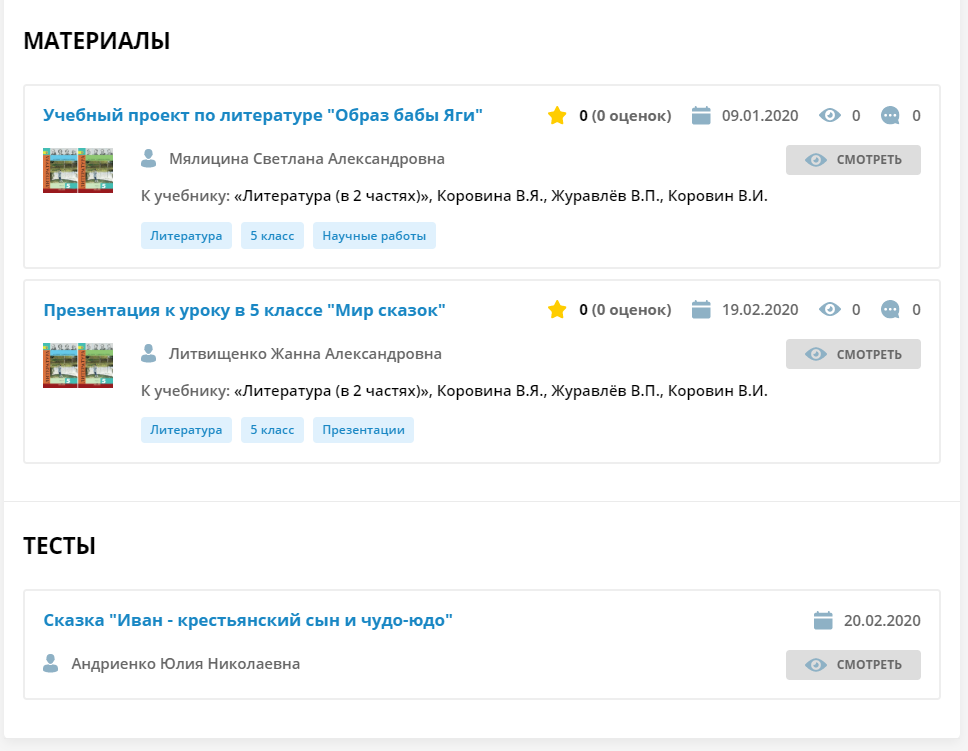
Task: Open 'Иван - крестьянский сын' test link
Action: (248, 620)
